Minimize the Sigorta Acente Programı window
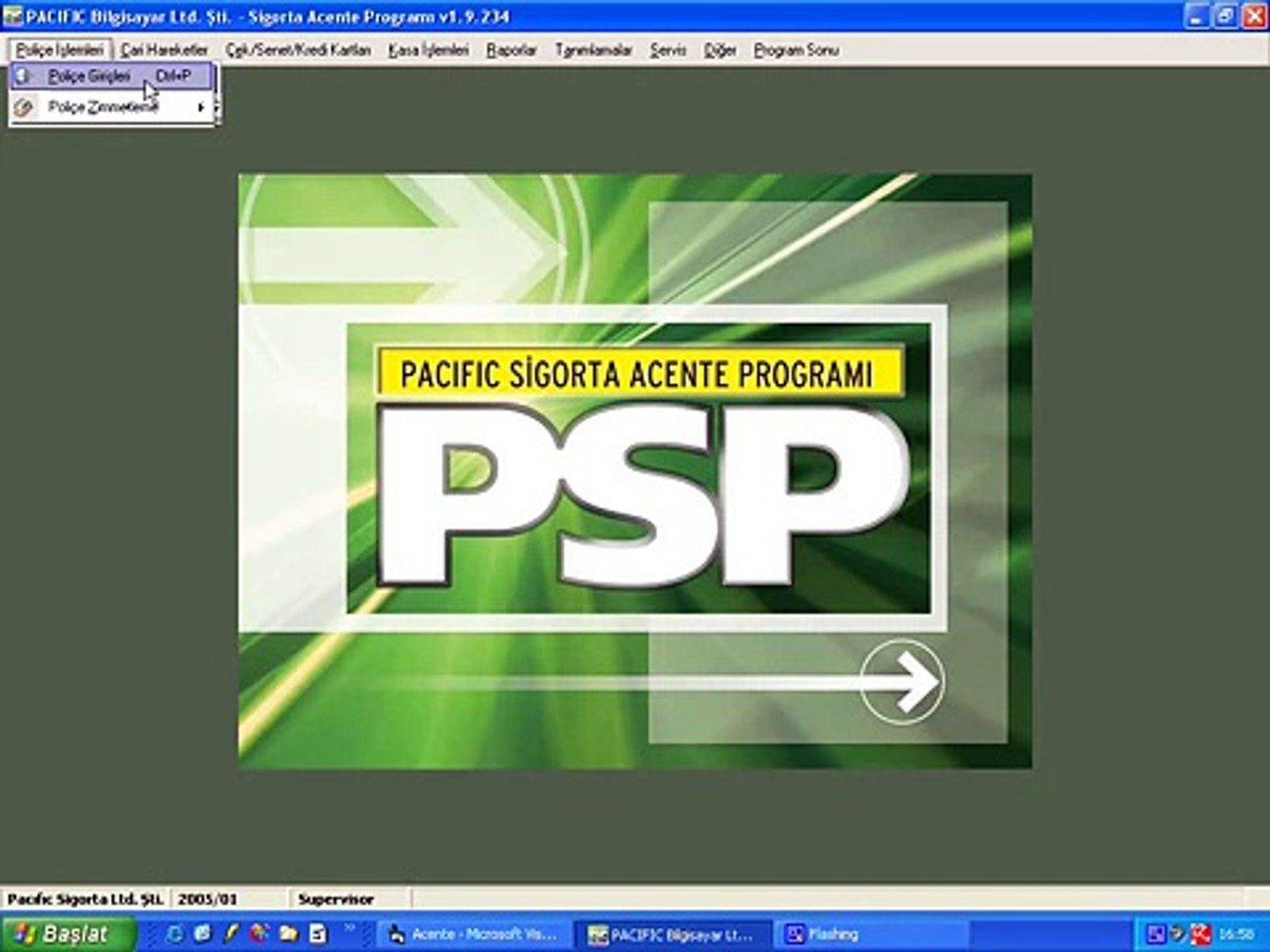Screen dimensions: 1270x952 [x=1197, y=16]
